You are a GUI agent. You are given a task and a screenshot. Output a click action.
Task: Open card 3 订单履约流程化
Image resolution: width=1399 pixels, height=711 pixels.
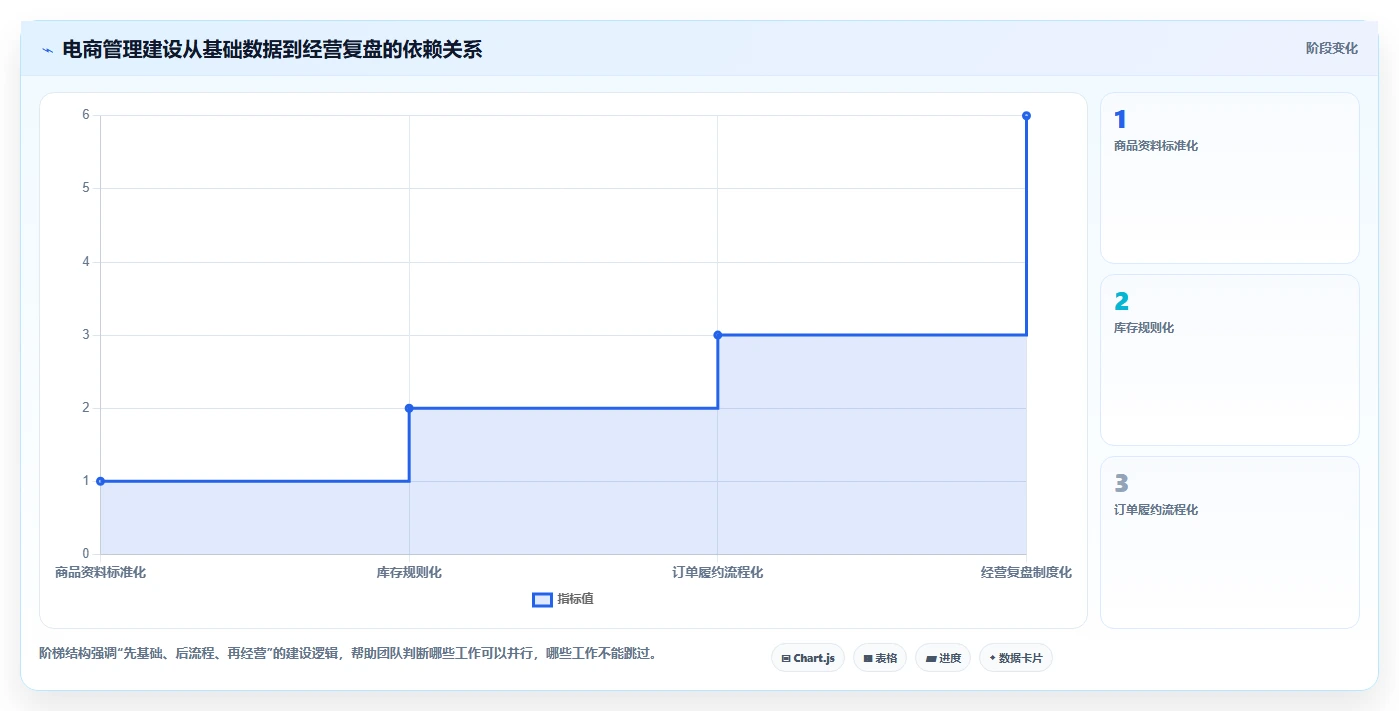[1230, 542]
